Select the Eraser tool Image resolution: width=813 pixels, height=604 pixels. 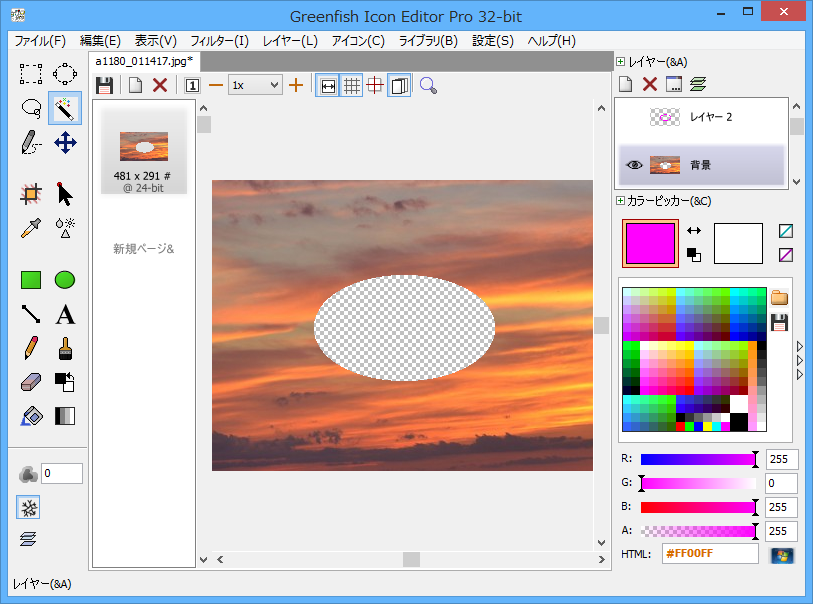(x=31, y=382)
